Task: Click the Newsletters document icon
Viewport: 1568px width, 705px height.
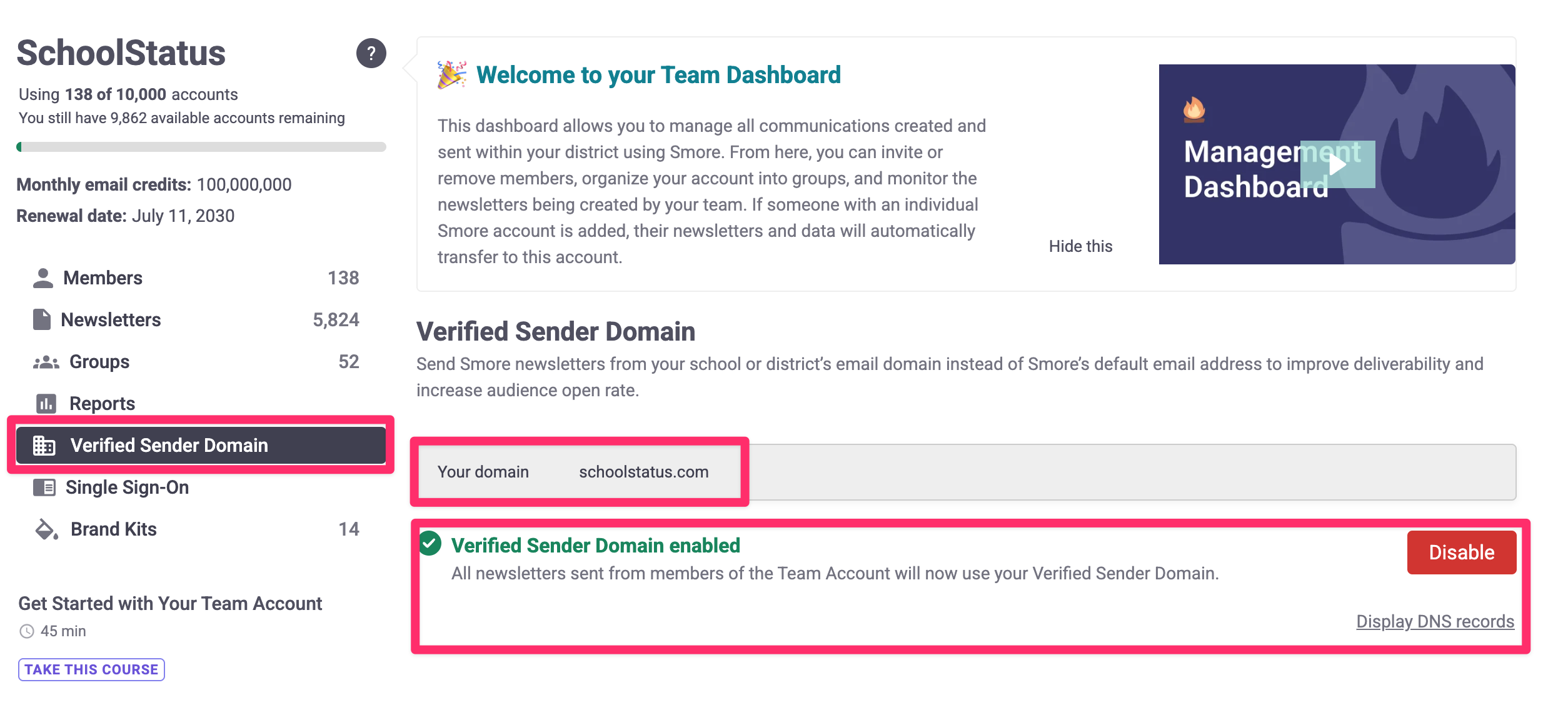Action: [42, 319]
